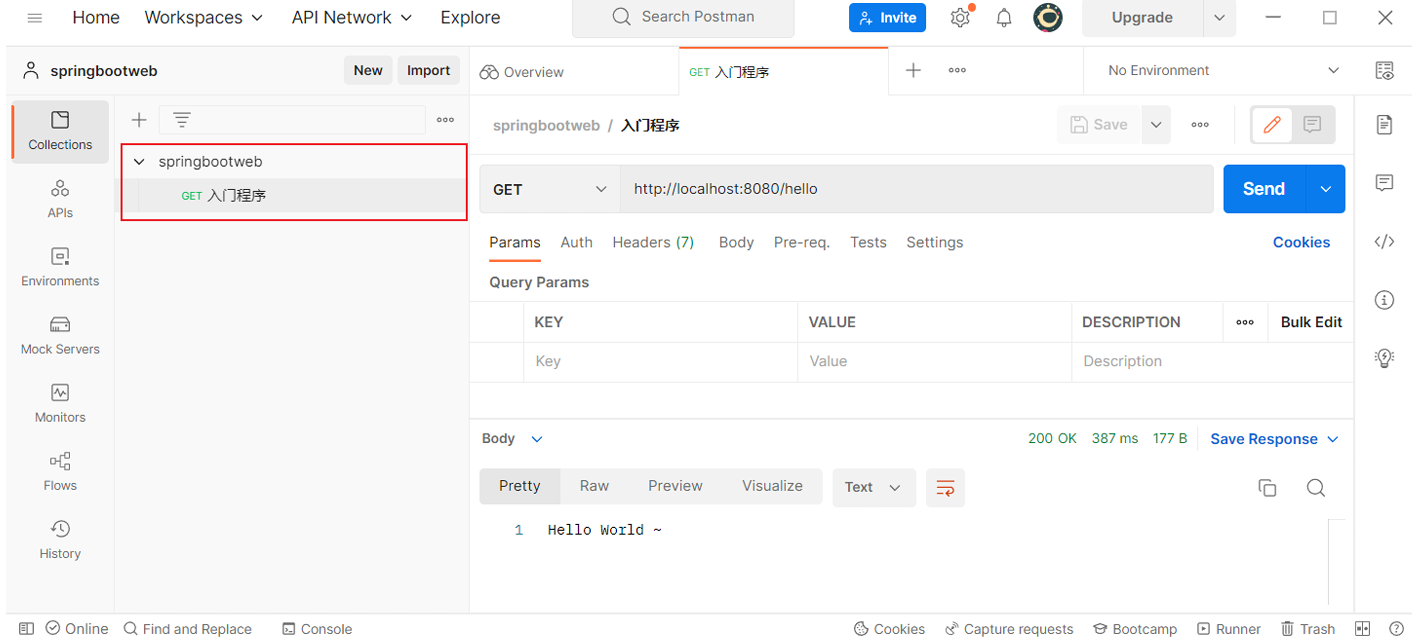
Task: Click the filter collections icon
Action: tap(181, 120)
